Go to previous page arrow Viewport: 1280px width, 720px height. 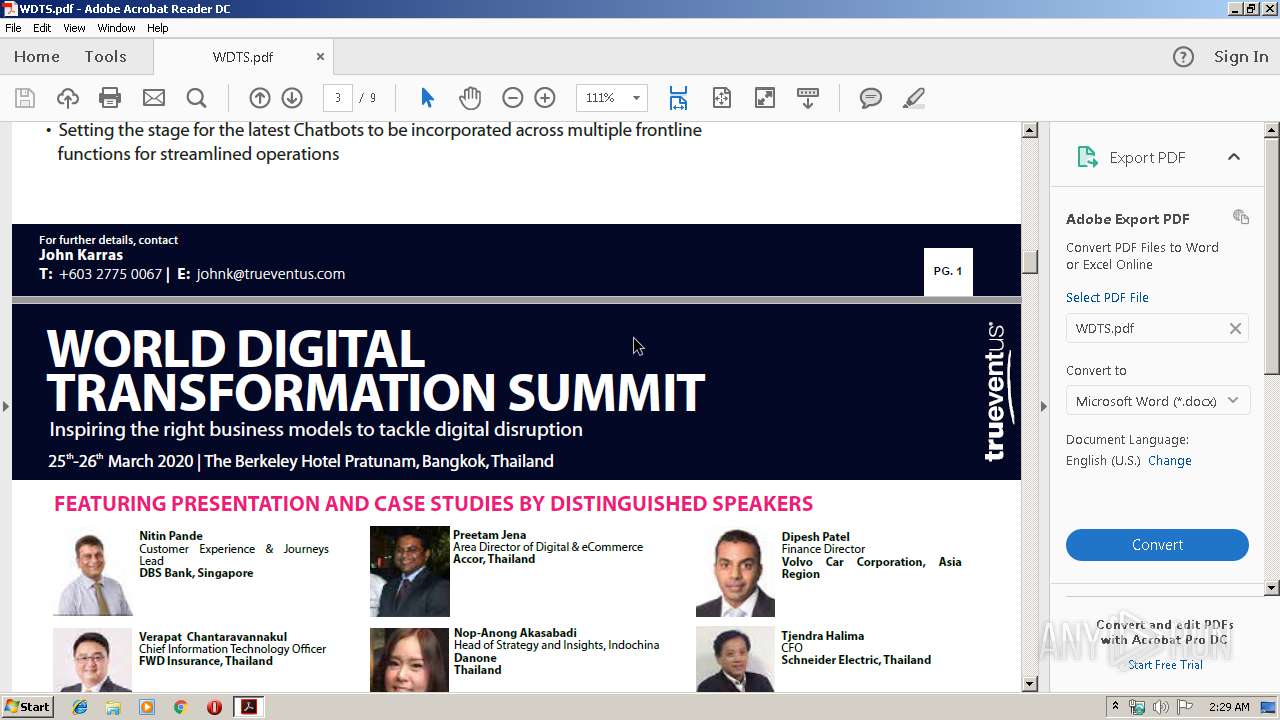tap(259, 98)
